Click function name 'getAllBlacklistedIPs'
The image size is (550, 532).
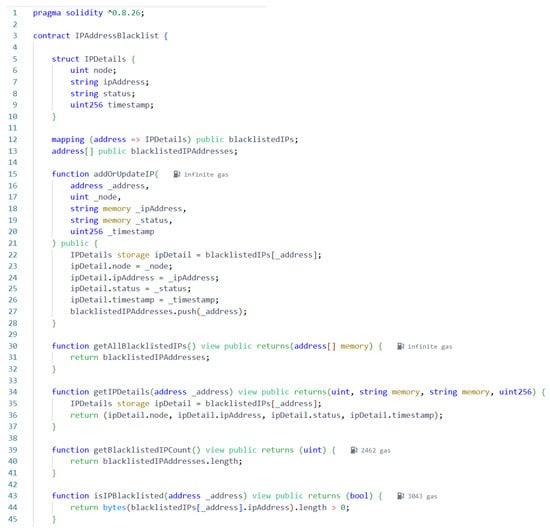(x=140, y=346)
